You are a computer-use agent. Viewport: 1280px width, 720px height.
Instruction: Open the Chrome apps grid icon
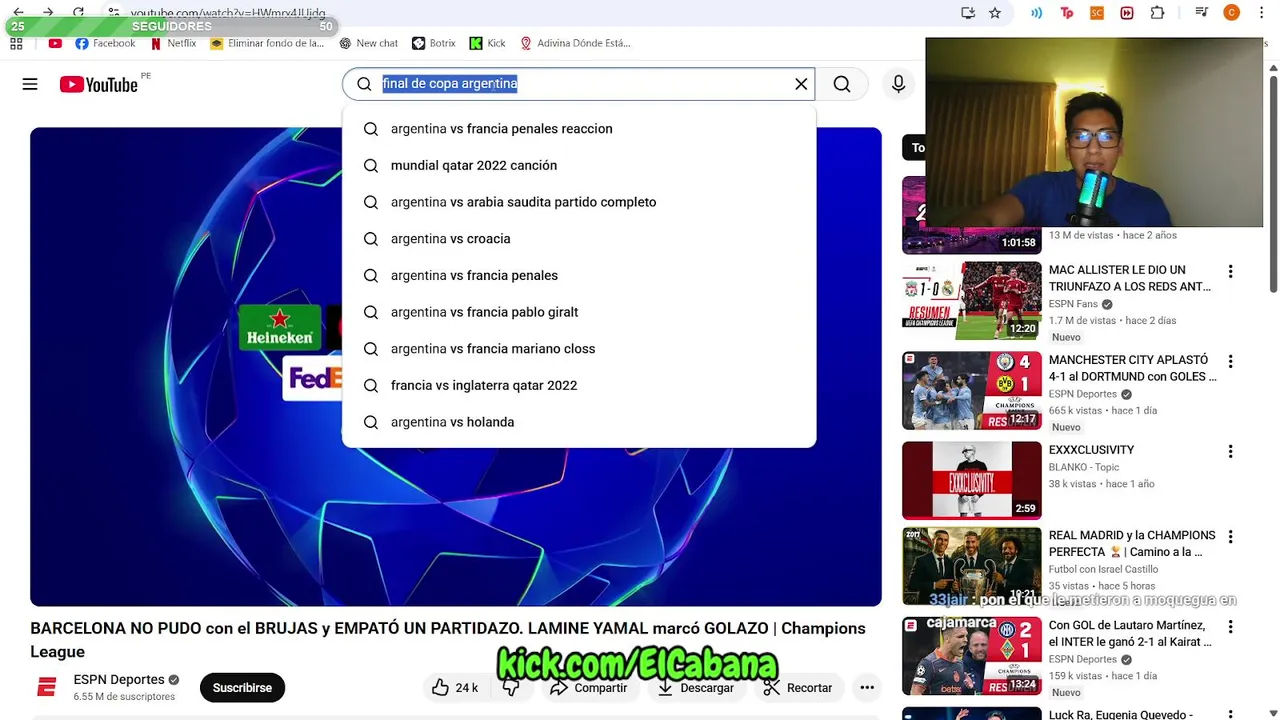[x=16, y=44]
